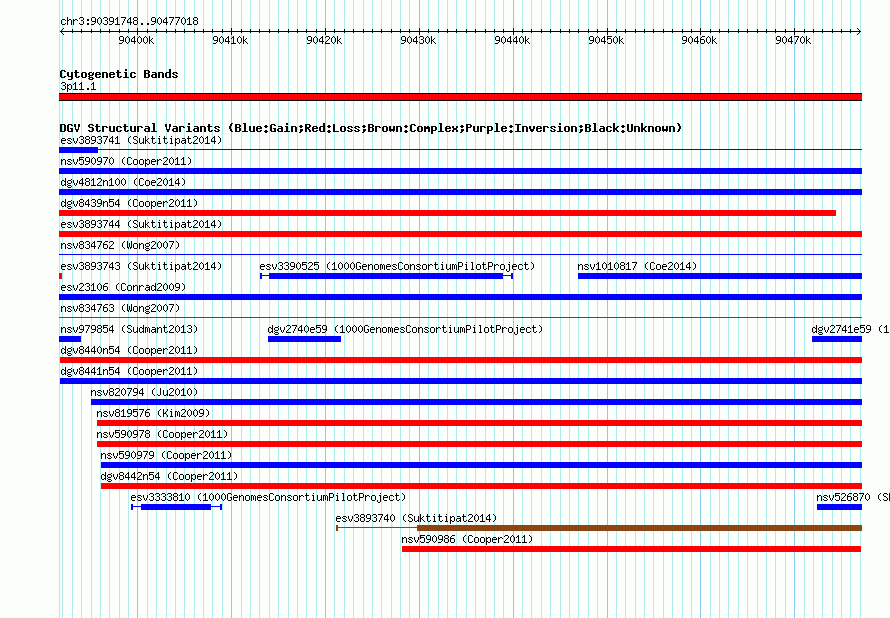Open the dgv2740e59 variant label
This screenshot has height=618, width=890.
pyautogui.click(x=405, y=329)
